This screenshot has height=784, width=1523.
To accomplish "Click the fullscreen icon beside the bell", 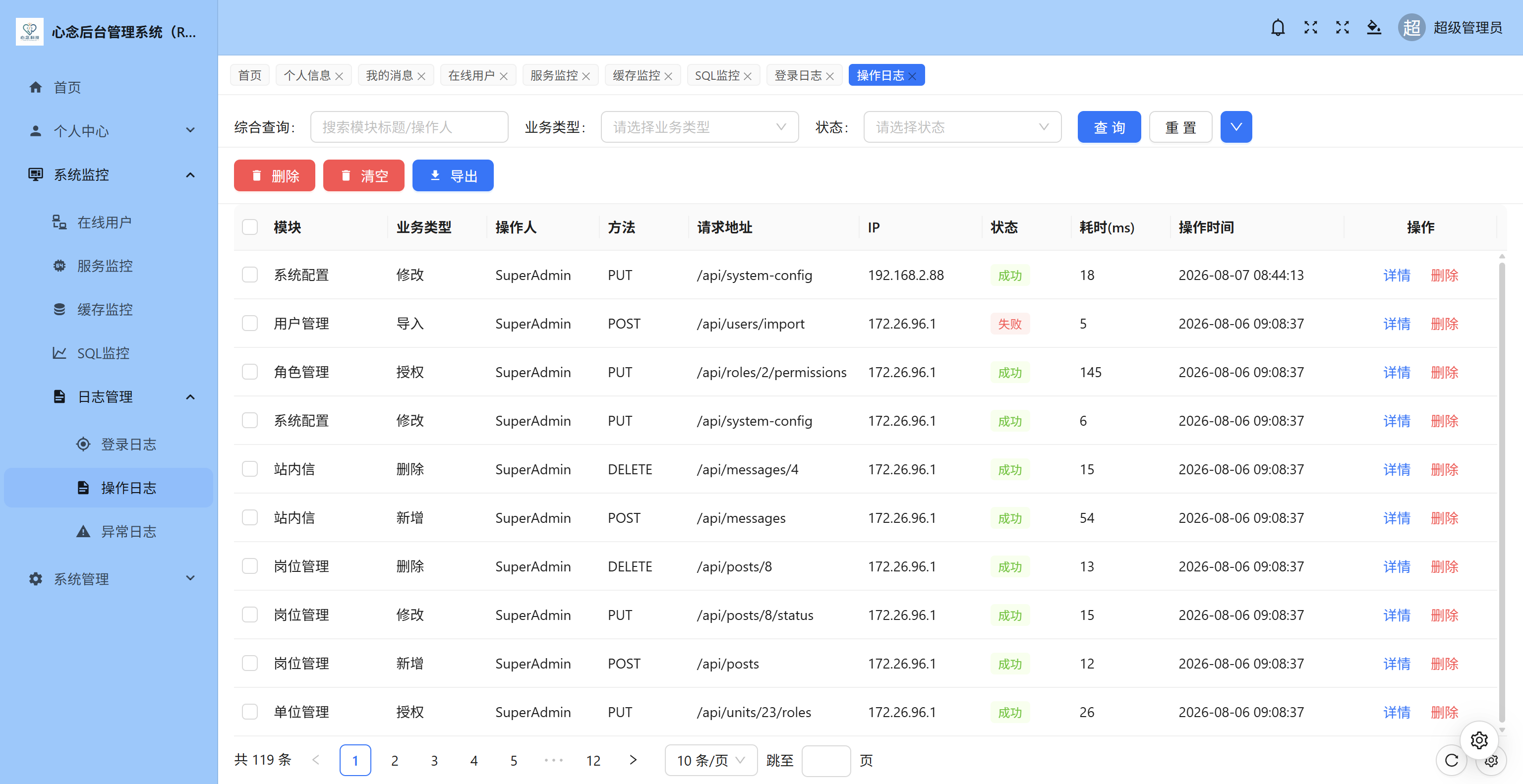I will tap(1311, 28).
